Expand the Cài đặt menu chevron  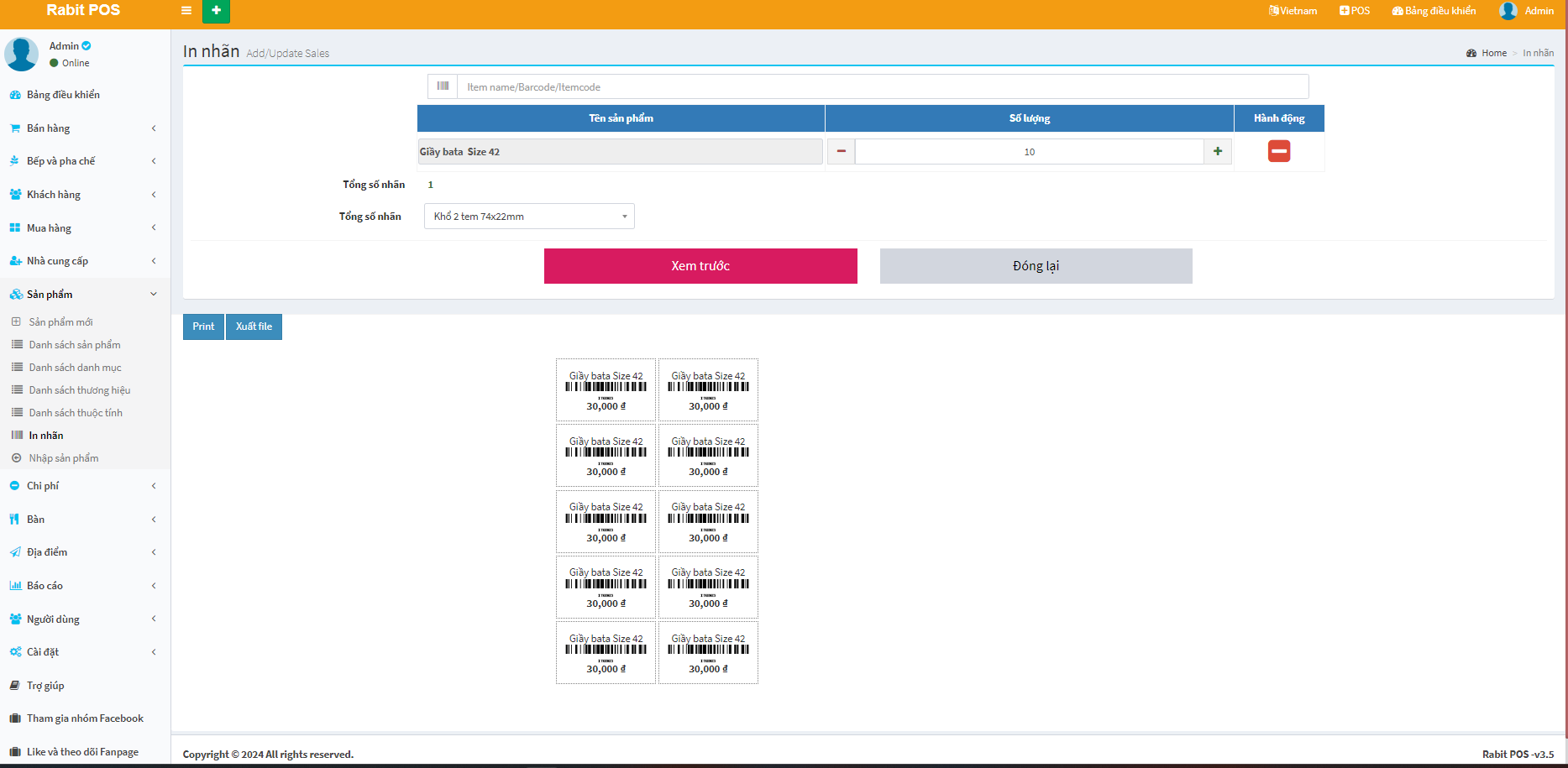(154, 652)
